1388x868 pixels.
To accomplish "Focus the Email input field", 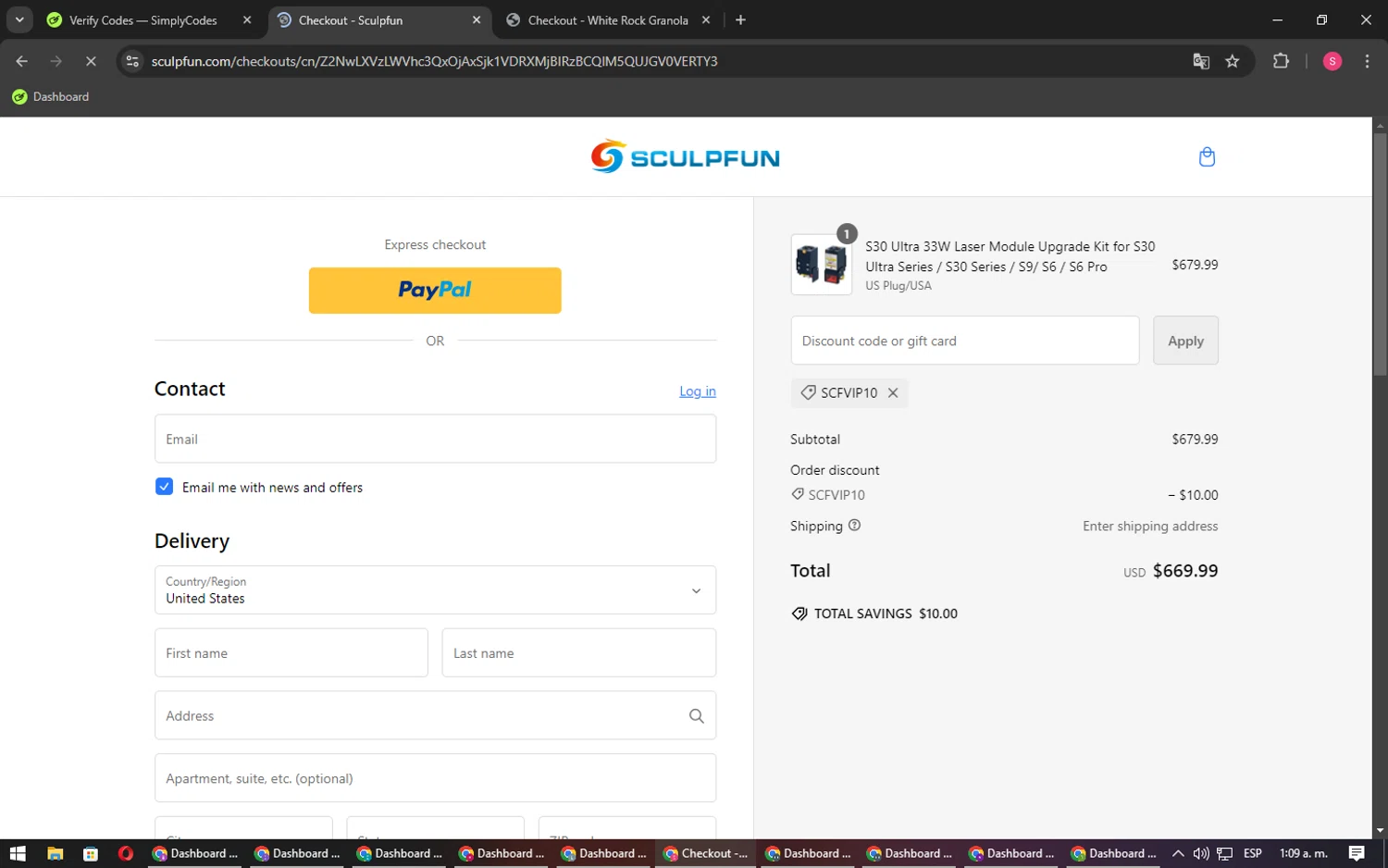I will pos(435,439).
